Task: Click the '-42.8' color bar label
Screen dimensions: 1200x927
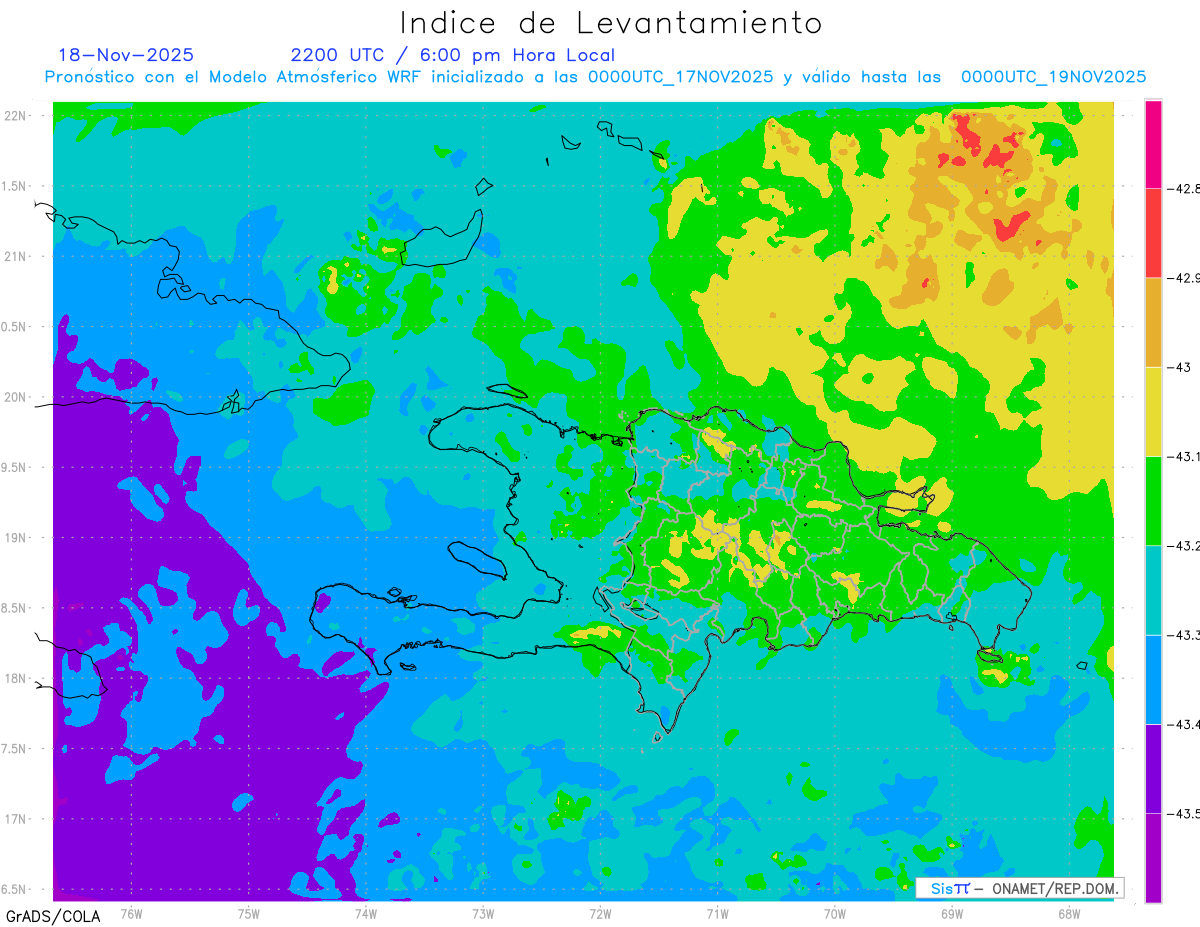Action: (1184, 188)
